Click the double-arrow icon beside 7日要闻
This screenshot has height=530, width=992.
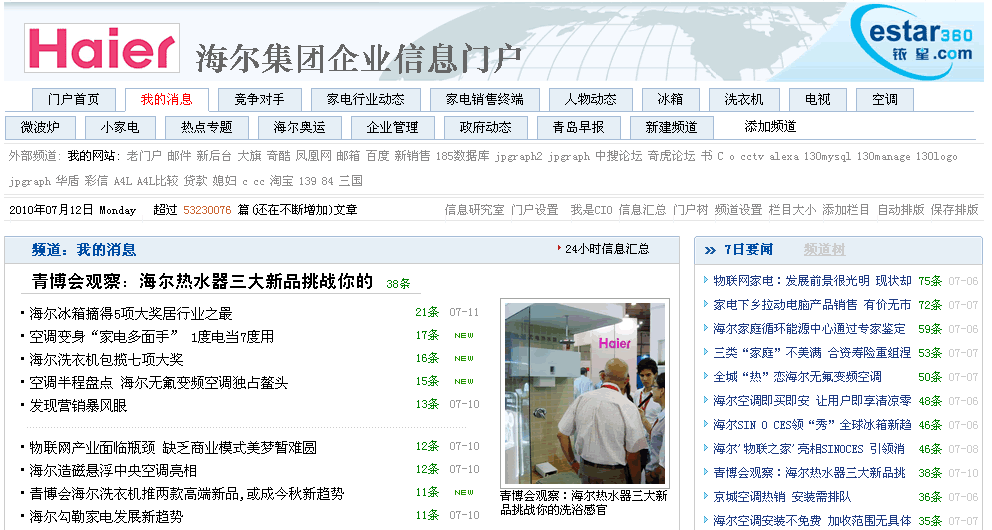coord(710,250)
